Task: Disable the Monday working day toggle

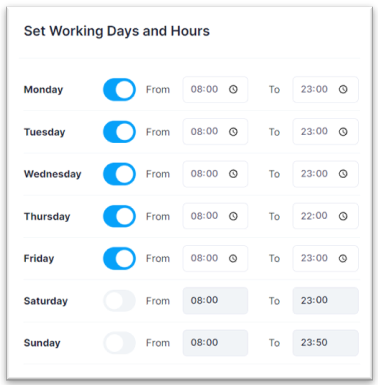Action: 119,90
